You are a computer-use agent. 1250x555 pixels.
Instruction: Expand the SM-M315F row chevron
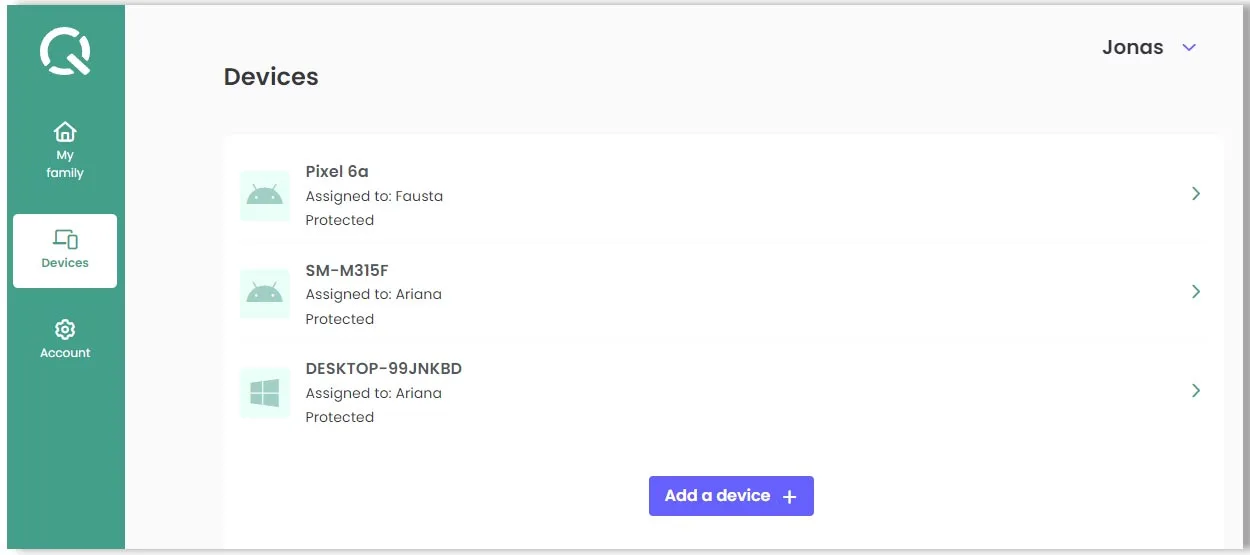[x=1196, y=292]
